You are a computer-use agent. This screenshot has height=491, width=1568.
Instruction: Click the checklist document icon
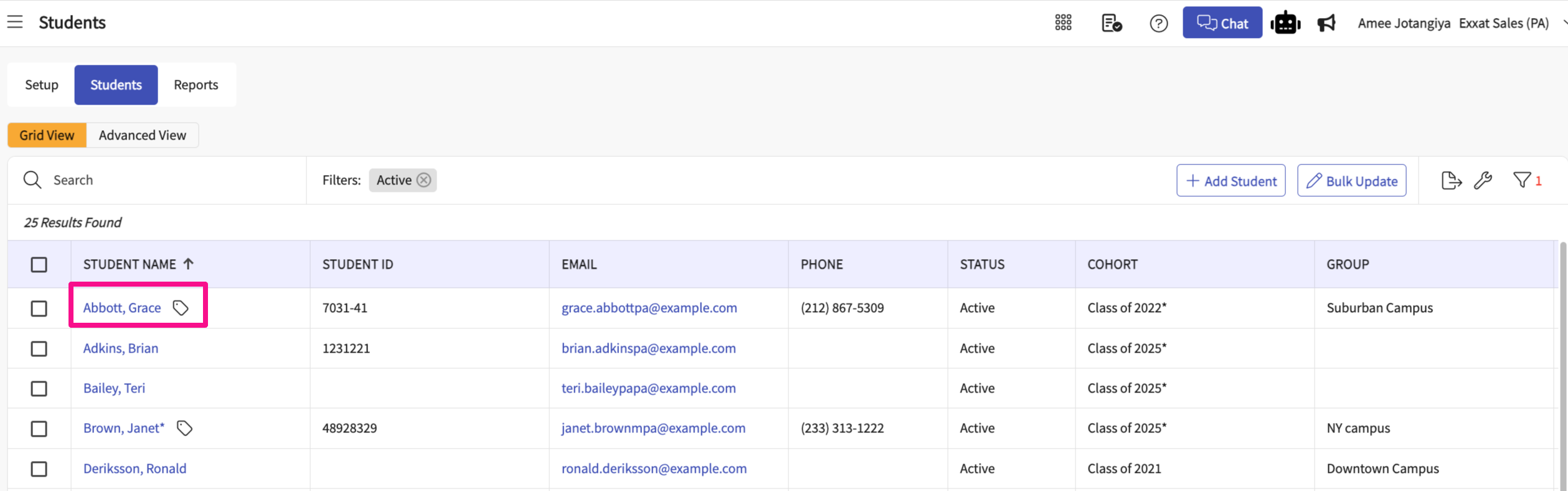pyautogui.click(x=1111, y=23)
